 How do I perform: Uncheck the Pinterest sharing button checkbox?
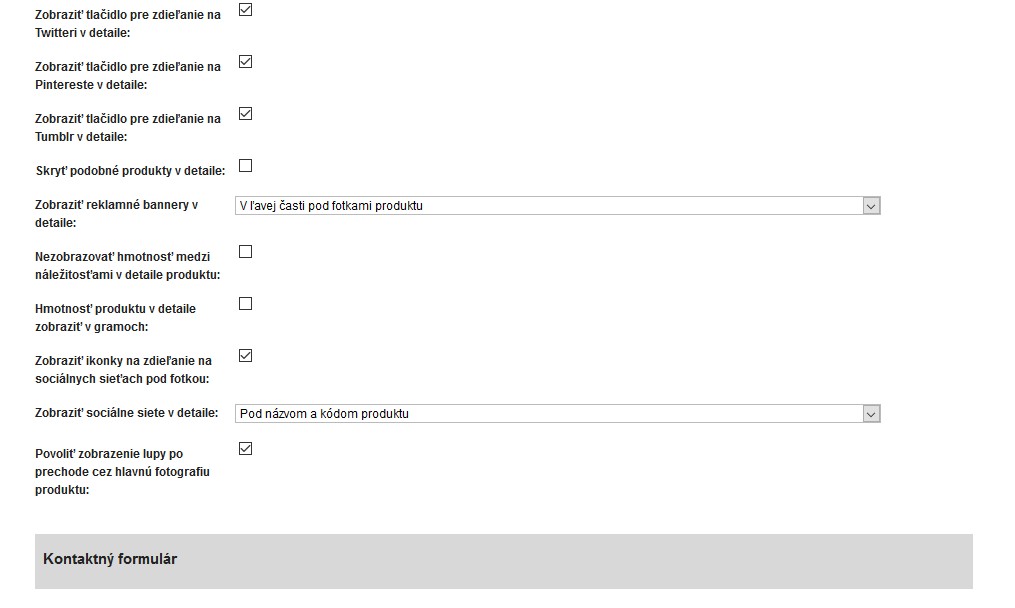(246, 62)
